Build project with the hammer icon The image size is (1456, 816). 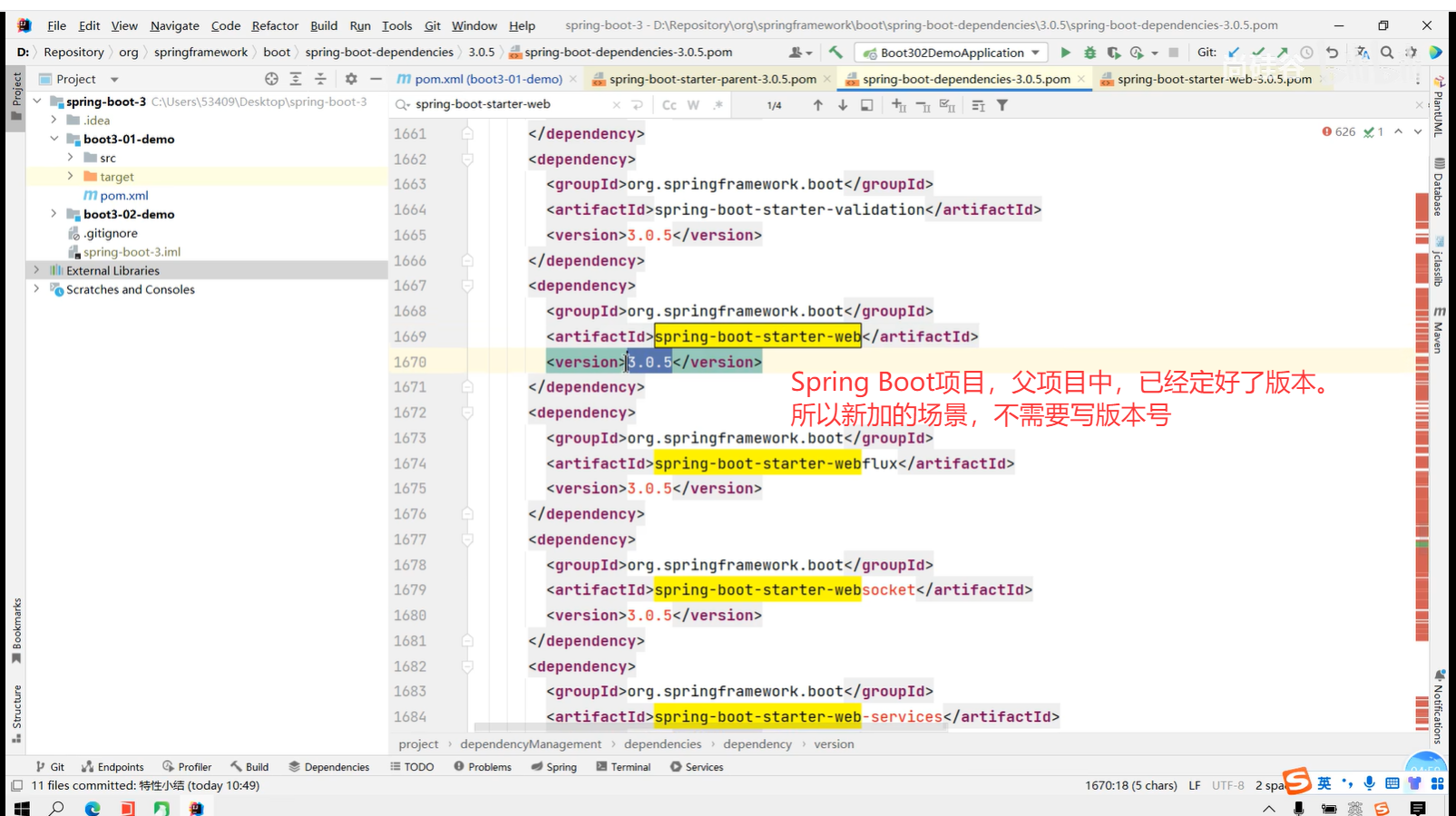[x=835, y=53]
